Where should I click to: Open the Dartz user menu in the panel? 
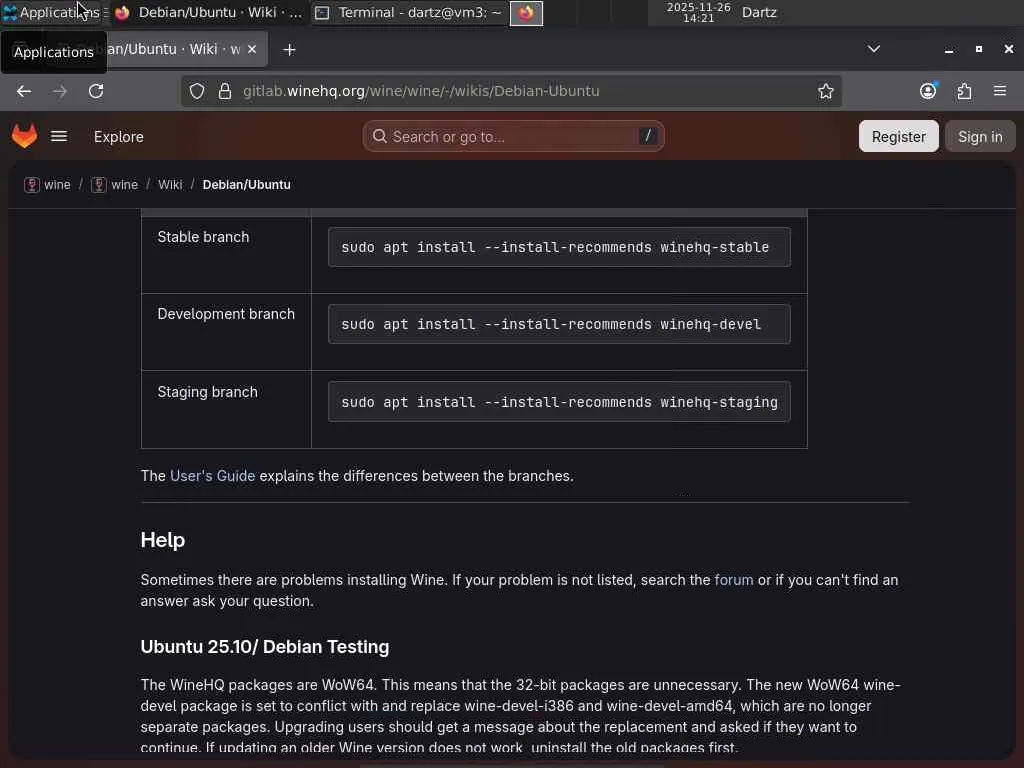click(759, 12)
